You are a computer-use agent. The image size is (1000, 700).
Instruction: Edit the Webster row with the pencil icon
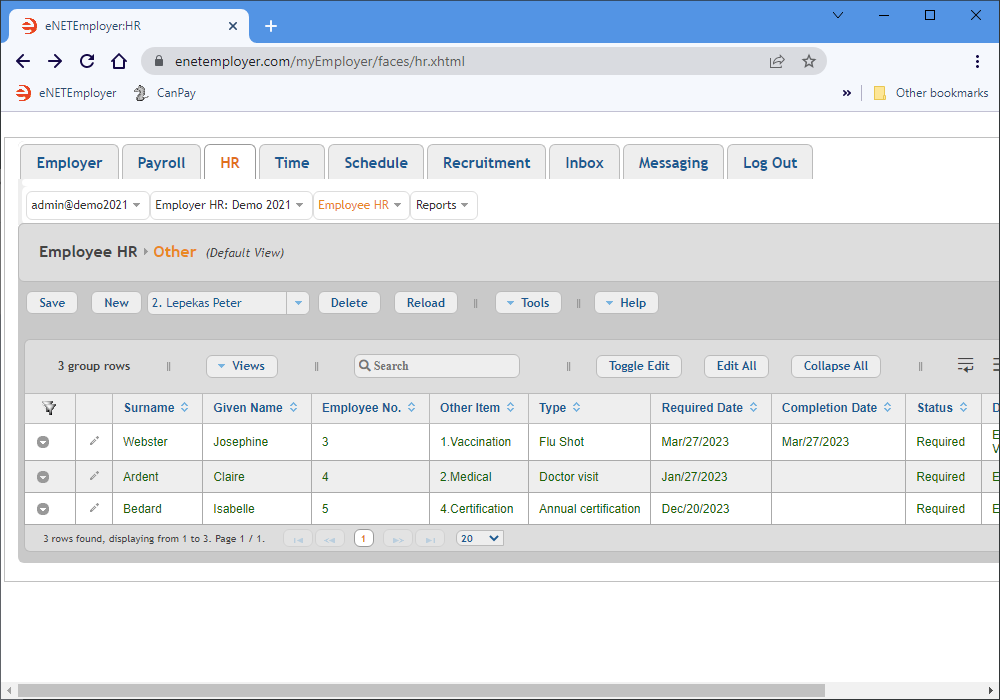pos(94,441)
